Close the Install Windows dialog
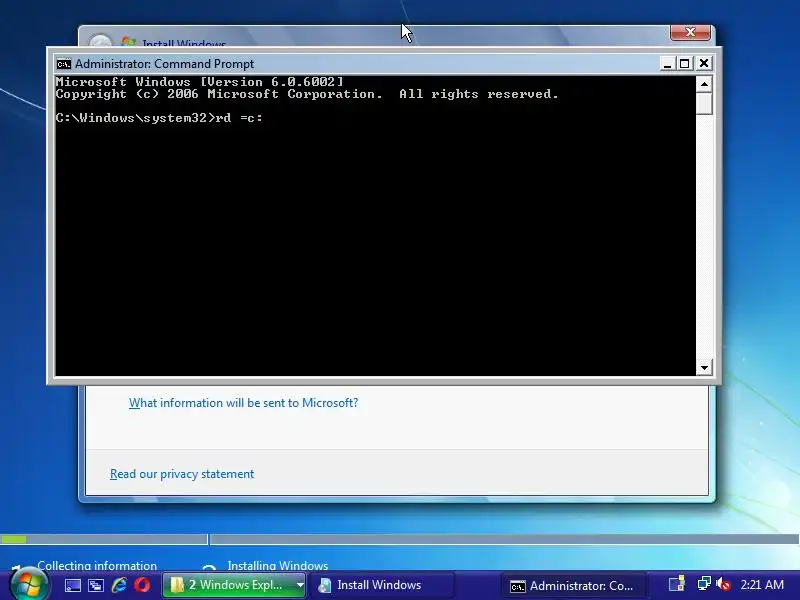 690,32
